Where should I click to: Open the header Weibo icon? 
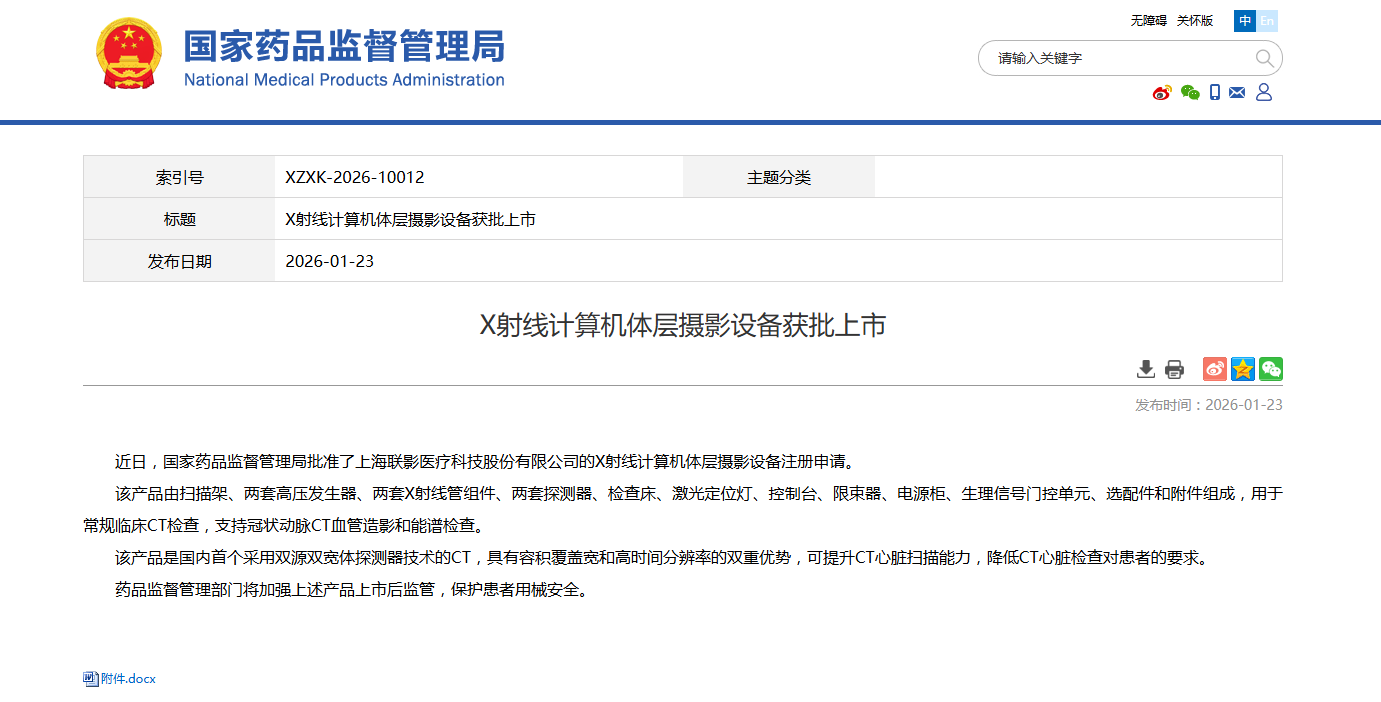coord(1162,93)
